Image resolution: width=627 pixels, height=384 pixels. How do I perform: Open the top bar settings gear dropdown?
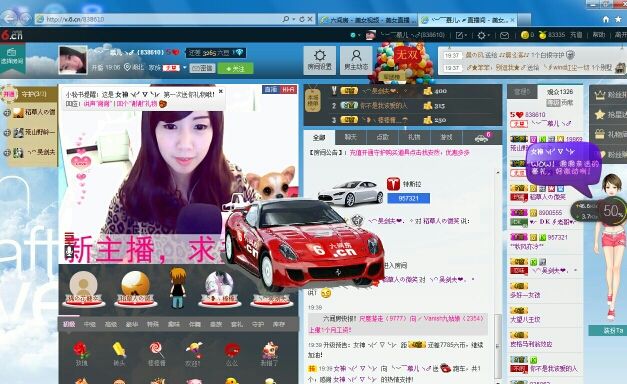483,35
